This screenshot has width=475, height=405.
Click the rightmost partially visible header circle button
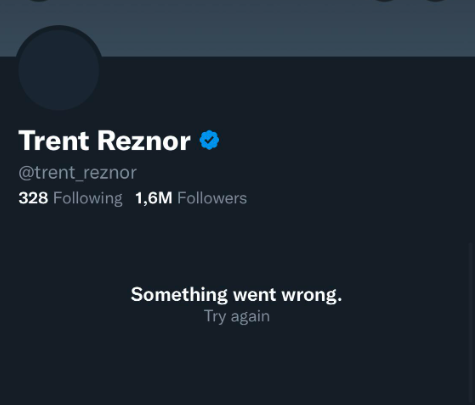[435, 1]
